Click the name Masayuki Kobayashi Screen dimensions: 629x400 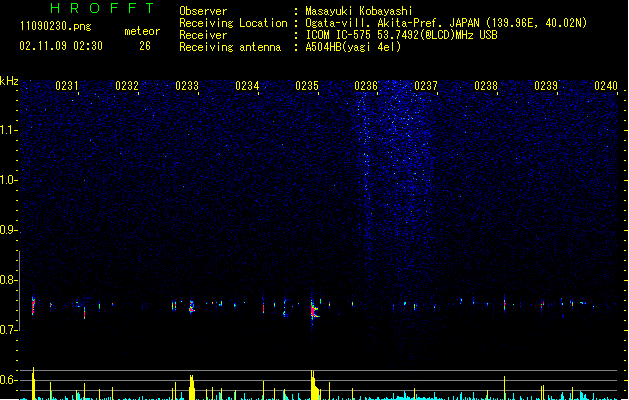click(359, 11)
